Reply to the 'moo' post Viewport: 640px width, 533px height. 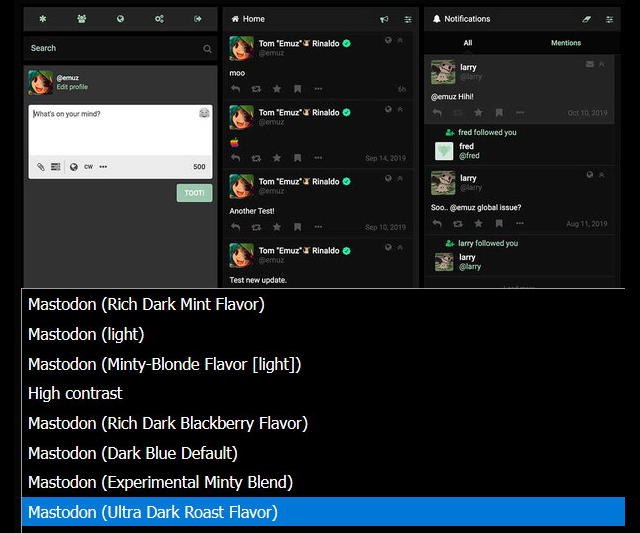click(x=236, y=89)
